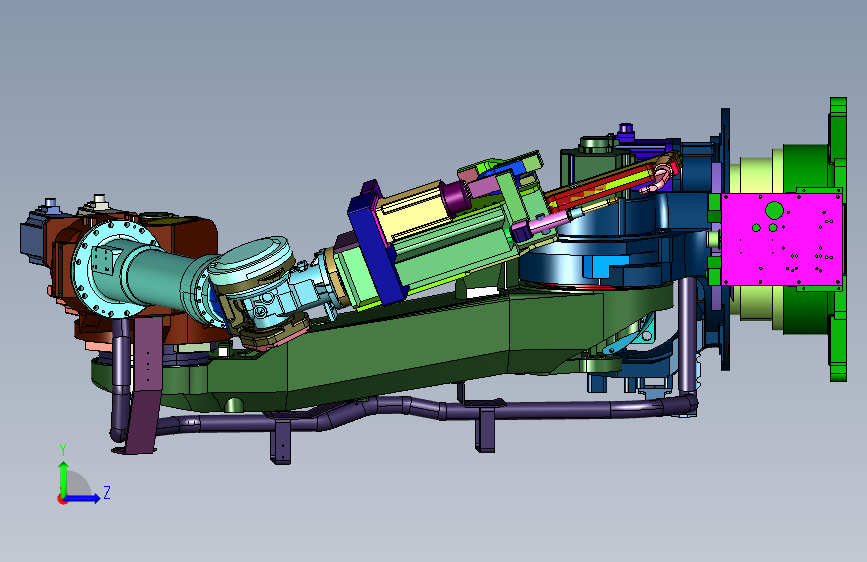Image resolution: width=867 pixels, height=562 pixels.
Task: Select the yellow motor cylinder
Action: (x=412, y=212)
